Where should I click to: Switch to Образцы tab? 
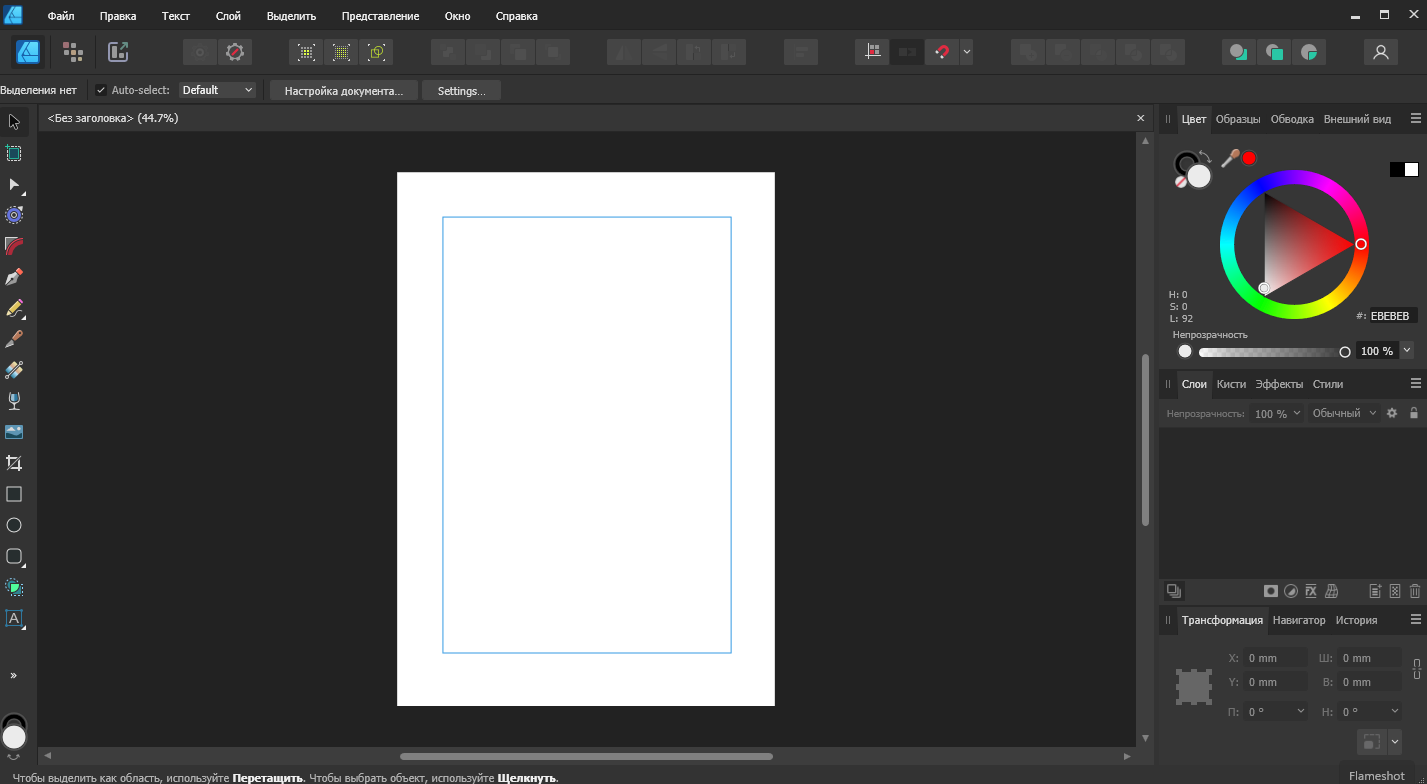pos(1238,119)
